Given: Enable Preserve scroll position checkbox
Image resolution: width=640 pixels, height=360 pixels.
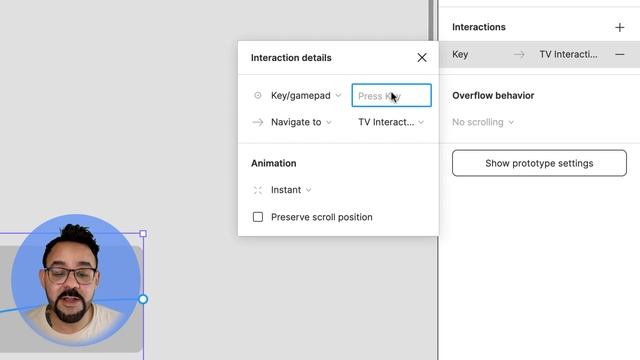Looking at the screenshot, I should (x=258, y=217).
